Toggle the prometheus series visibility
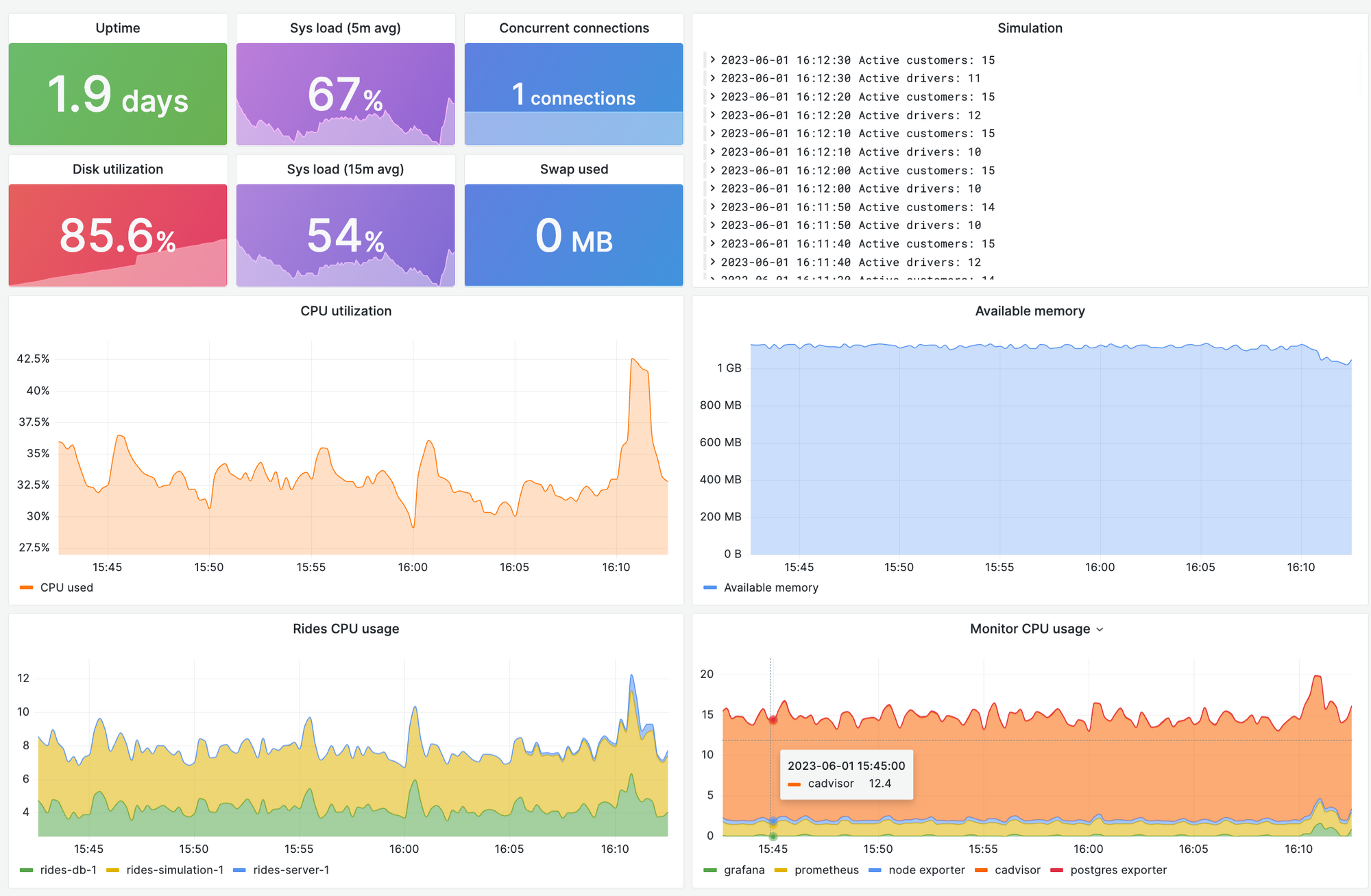 pos(826,869)
